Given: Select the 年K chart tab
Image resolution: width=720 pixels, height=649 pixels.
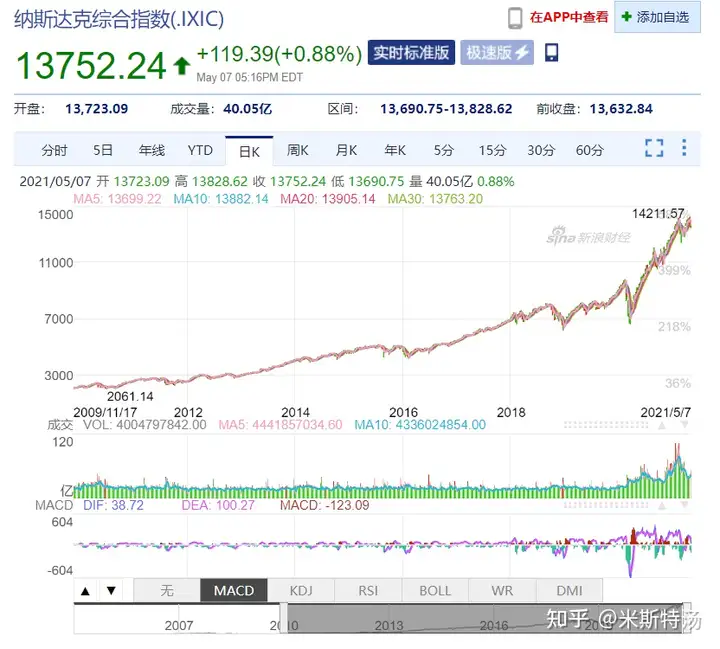Looking at the screenshot, I should (x=395, y=150).
